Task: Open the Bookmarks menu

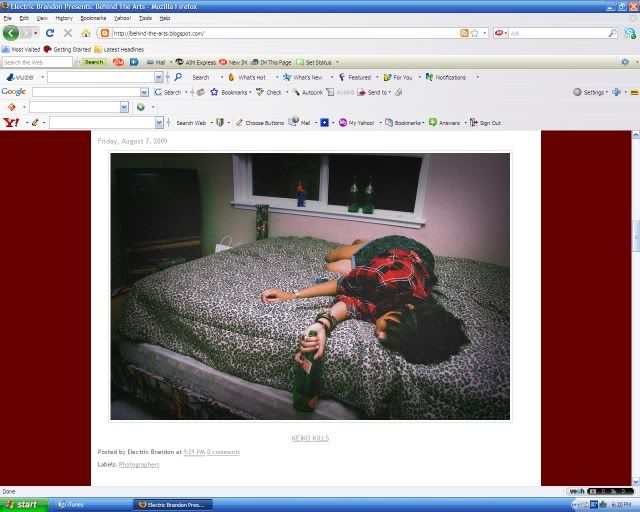Action: click(93, 18)
